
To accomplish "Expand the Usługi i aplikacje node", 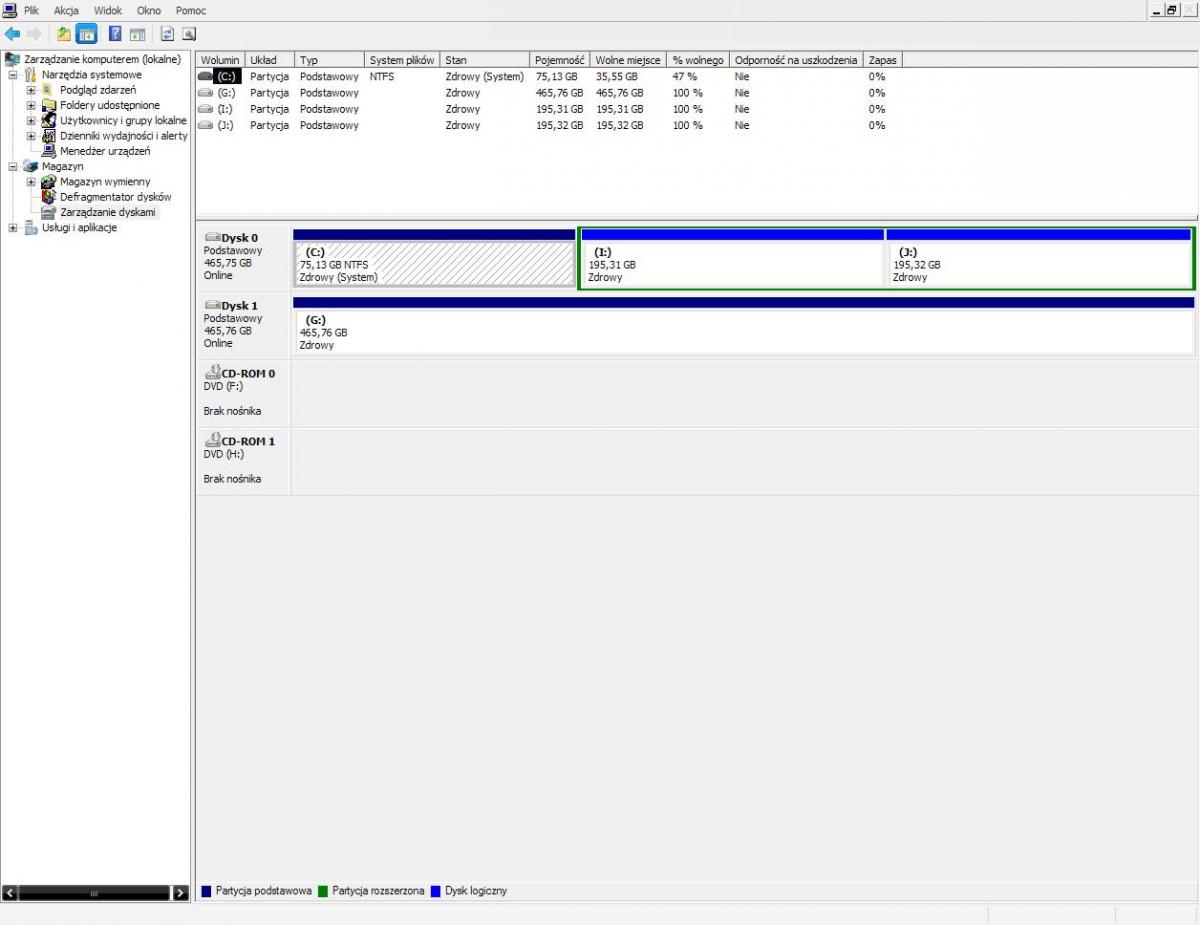I will pyautogui.click(x=13, y=228).
